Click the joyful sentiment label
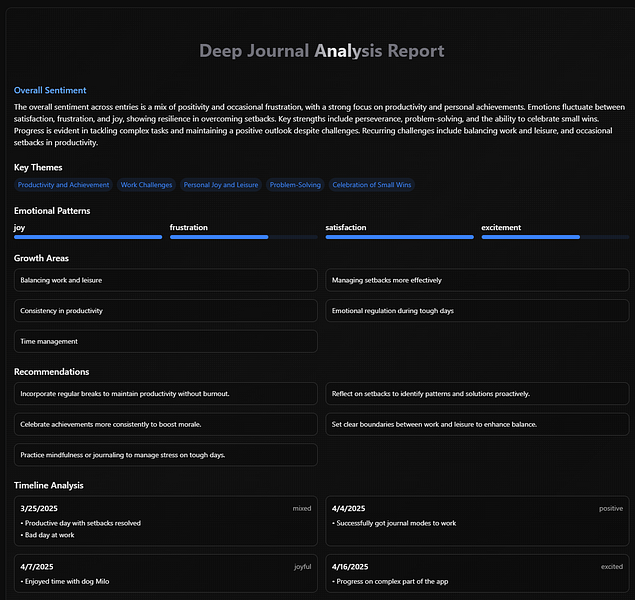 point(303,567)
